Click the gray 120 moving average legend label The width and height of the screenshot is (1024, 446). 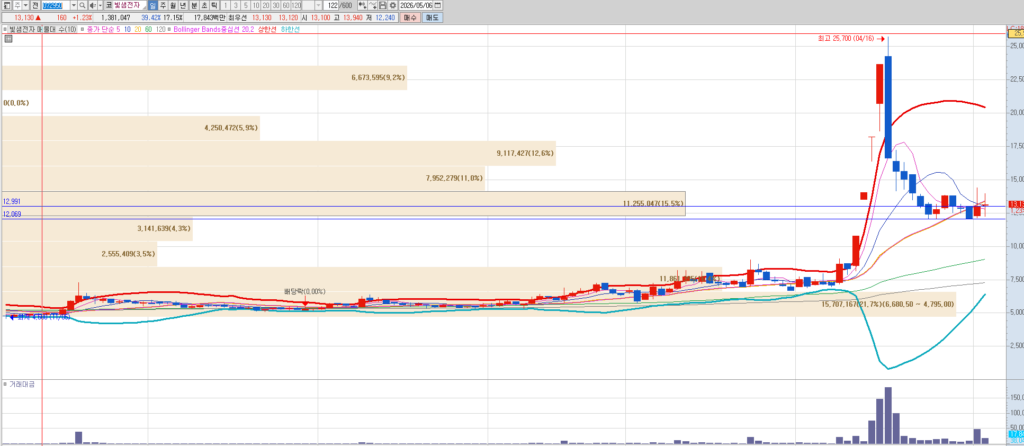pos(161,29)
